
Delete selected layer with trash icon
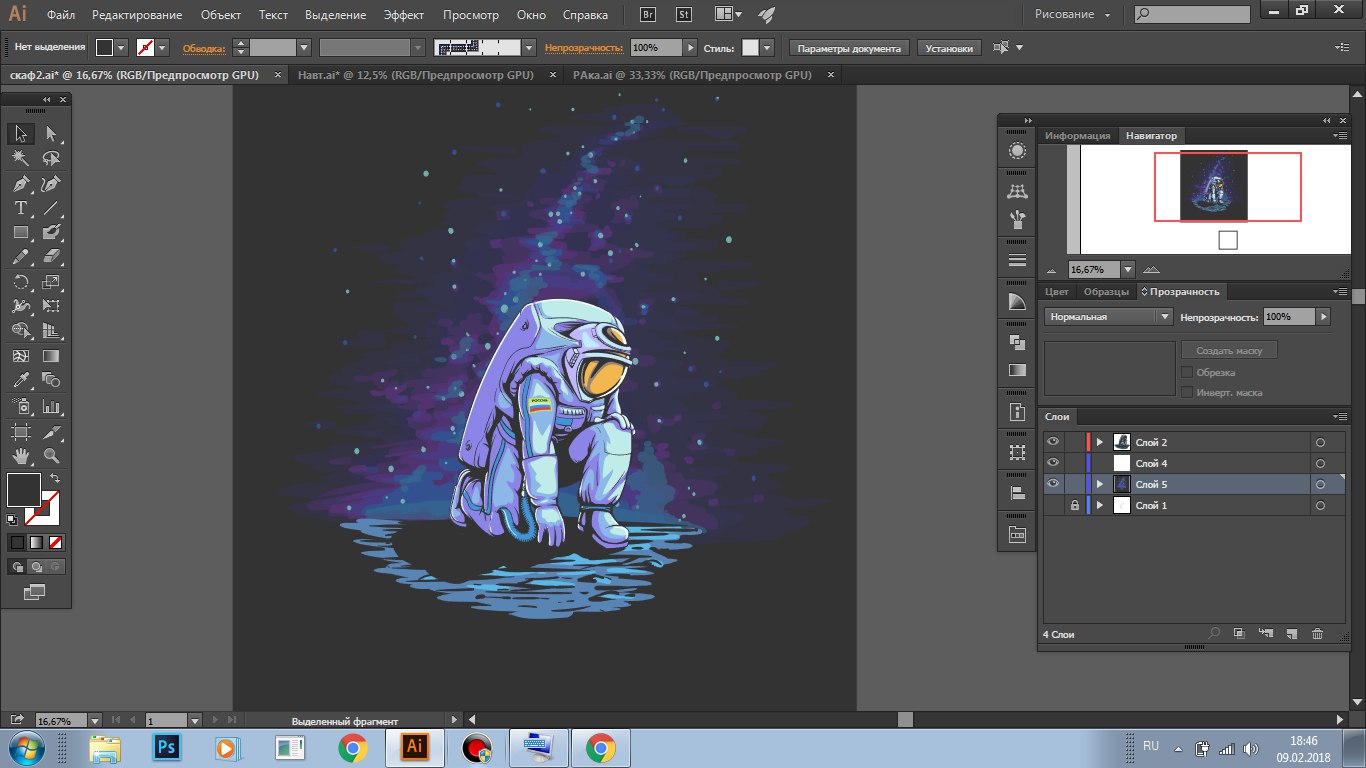1317,634
